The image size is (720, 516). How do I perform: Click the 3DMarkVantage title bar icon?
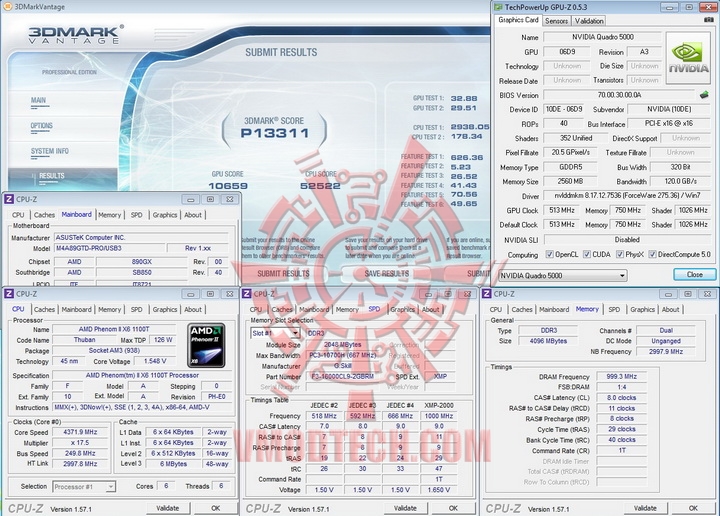[x=7, y=7]
